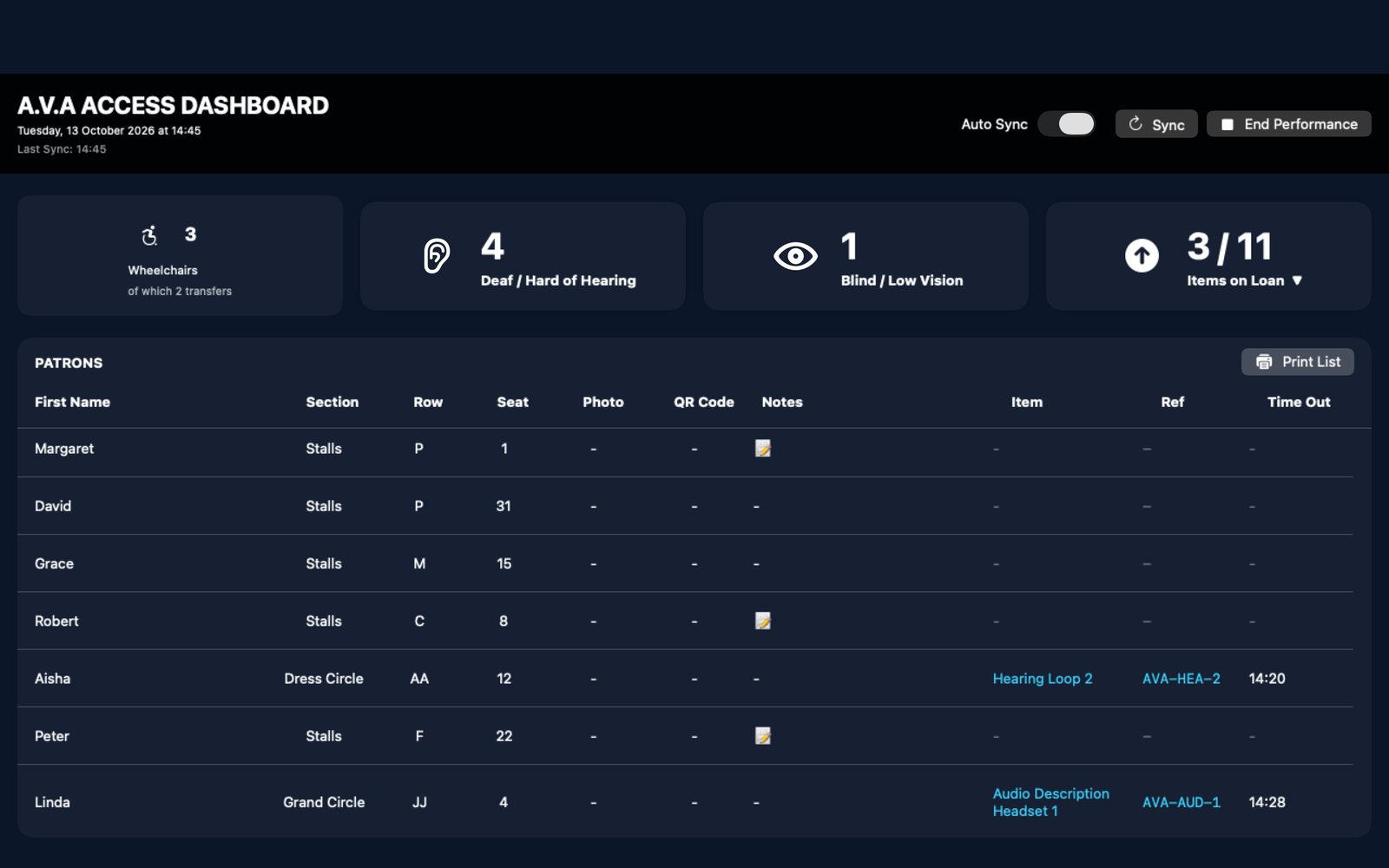
Task: Click the Print List button
Action: (x=1298, y=362)
